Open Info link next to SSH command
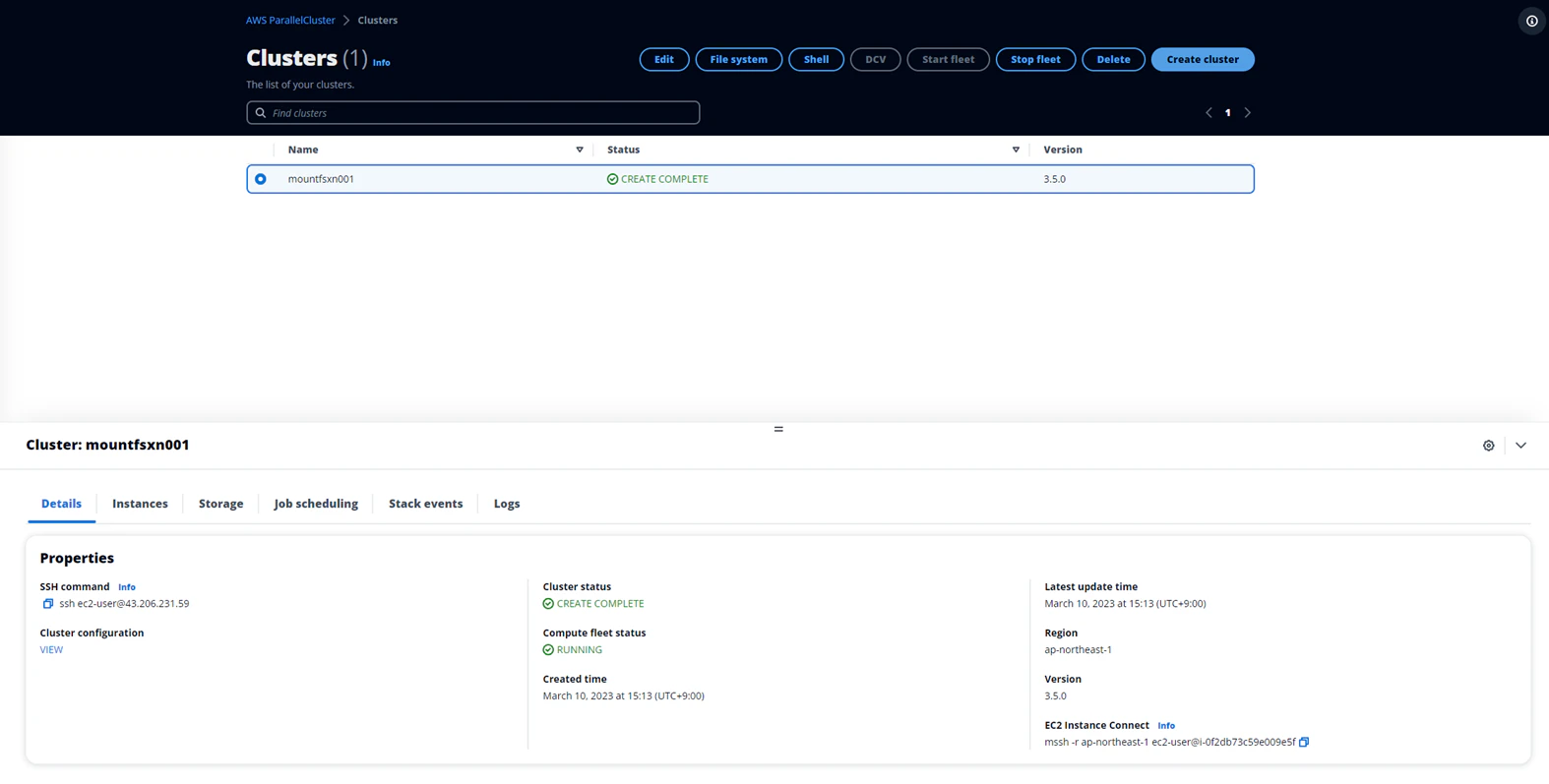Screen dimensions: 1549x784 tap(127, 587)
